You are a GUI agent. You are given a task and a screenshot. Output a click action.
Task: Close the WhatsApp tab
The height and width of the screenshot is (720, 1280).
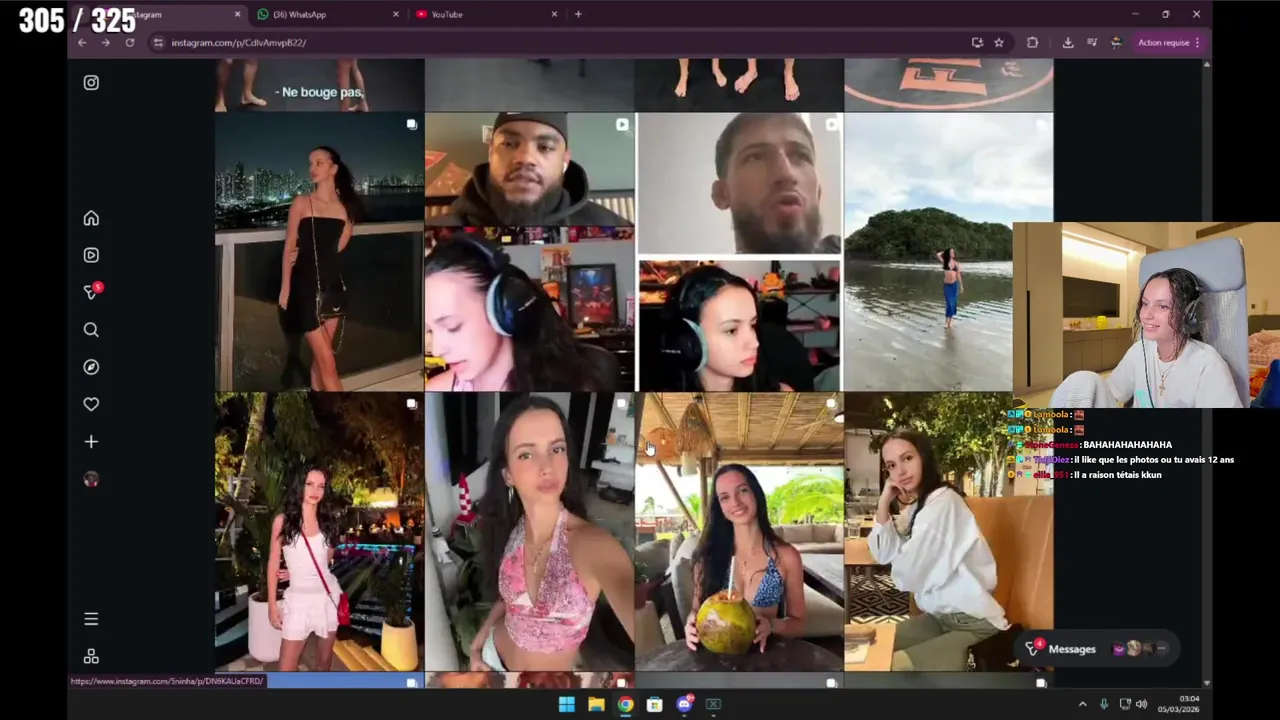pos(396,14)
